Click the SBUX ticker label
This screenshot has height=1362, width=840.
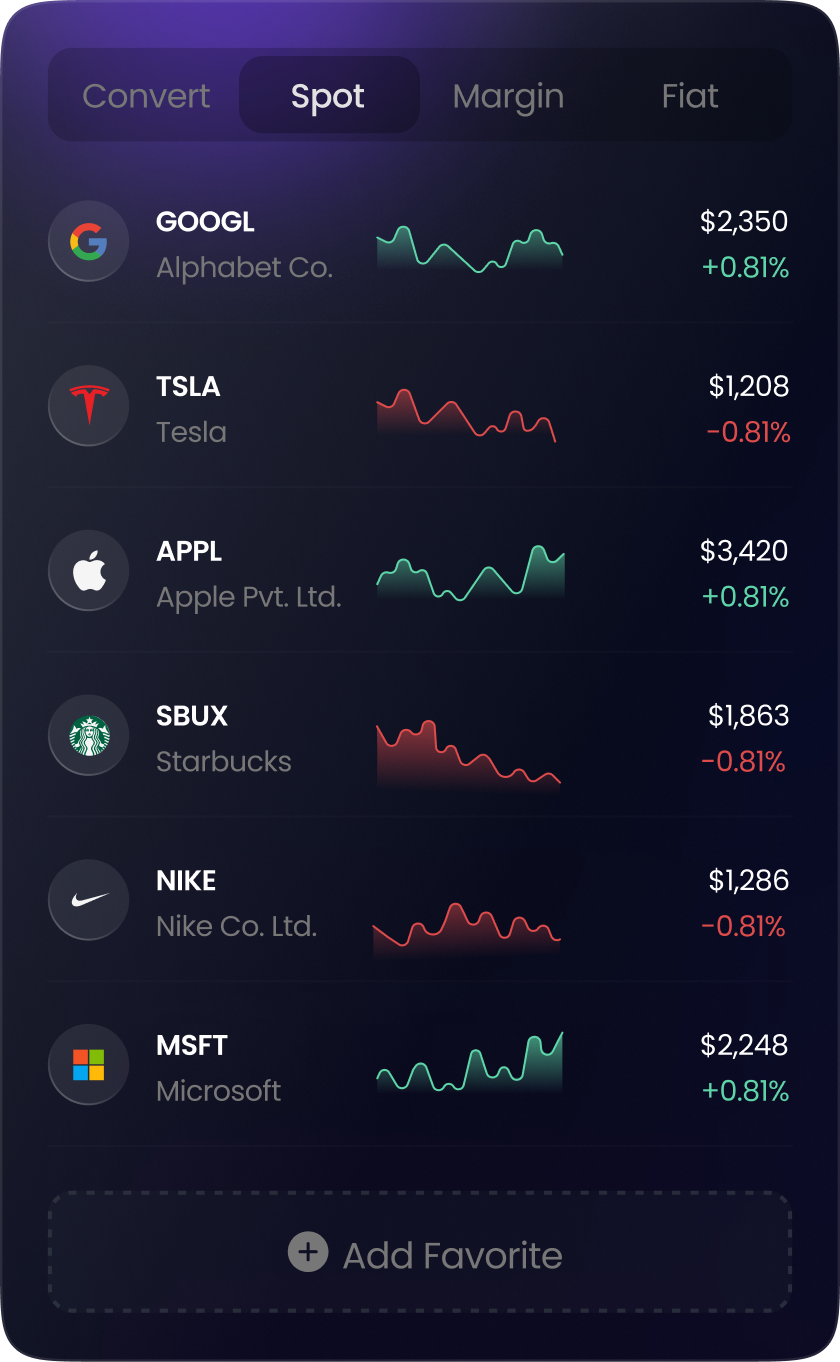pyautogui.click(x=192, y=716)
